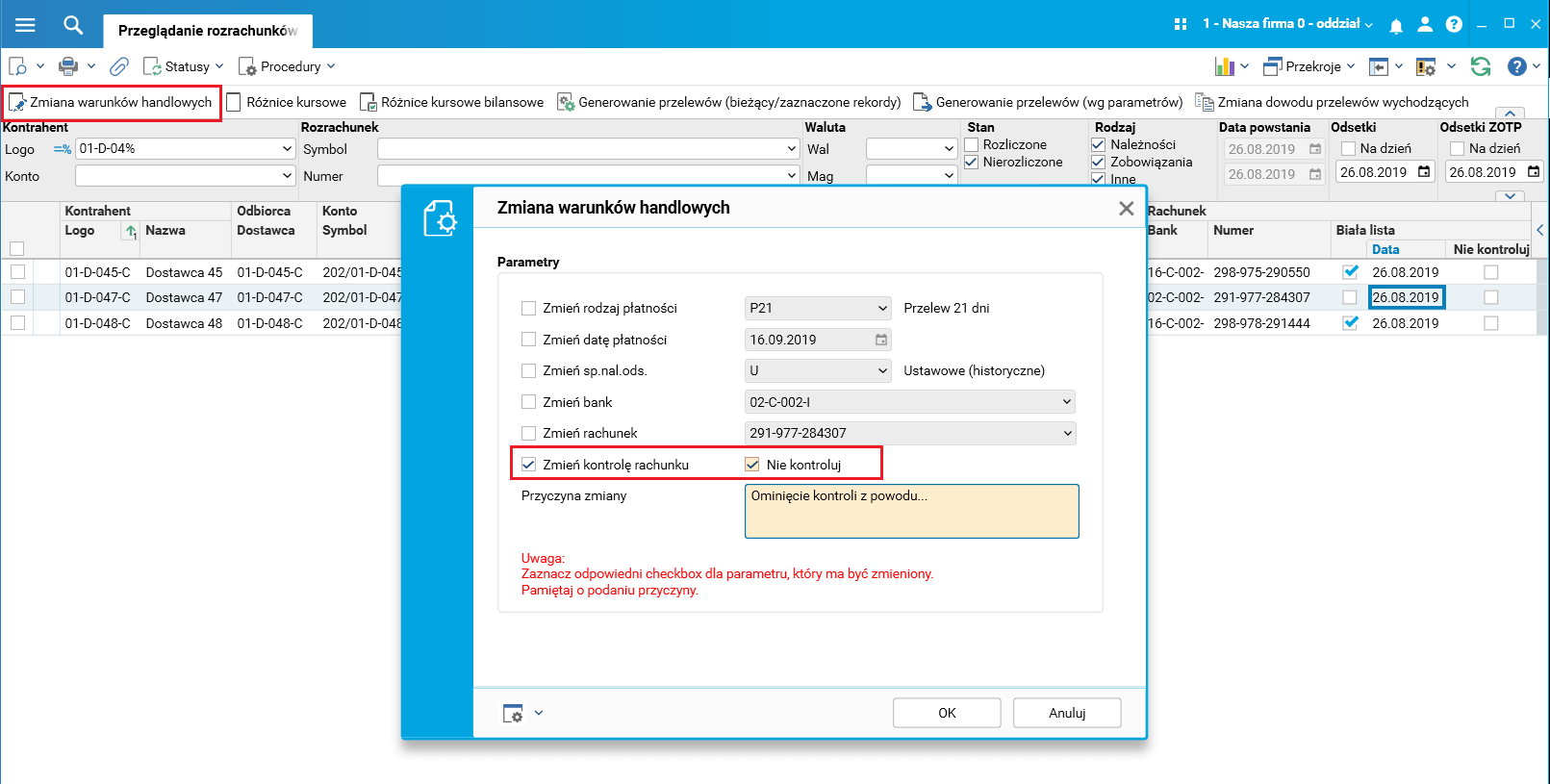Click Generowanie przelewów (wg parametrów)
Image resolution: width=1550 pixels, height=784 pixels.
(1048, 102)
